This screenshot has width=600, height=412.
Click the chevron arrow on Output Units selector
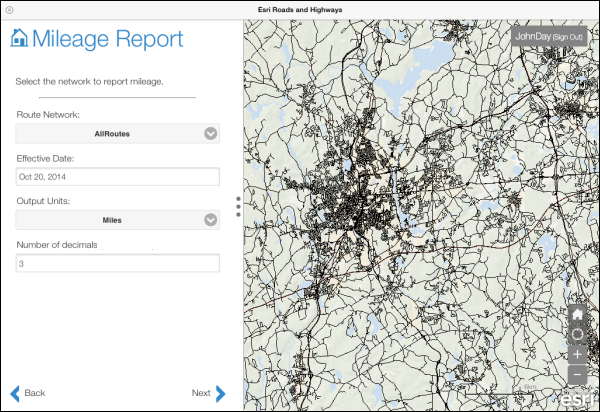pyautogui.click(x=210, y=220)
